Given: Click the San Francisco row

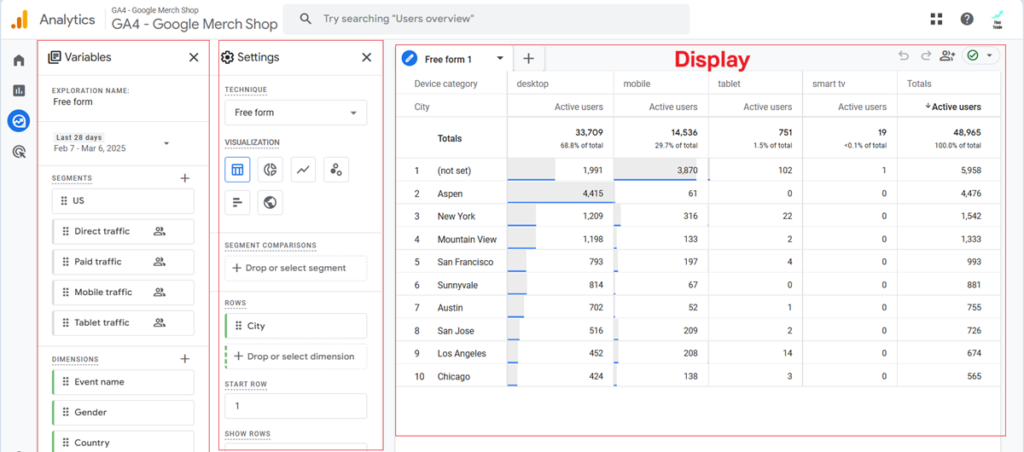Looking at the screenshot, I should (x=697, y=262).
